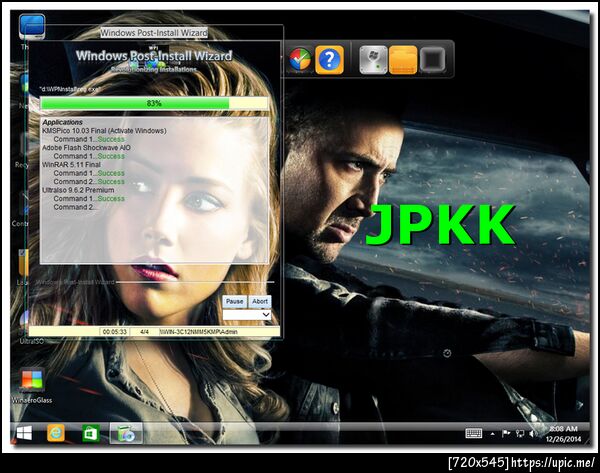This screenshot has width=600, height=473.
Task: Select the UltraISO 9.6.2 Premium entry
Action: pos(78,190)
